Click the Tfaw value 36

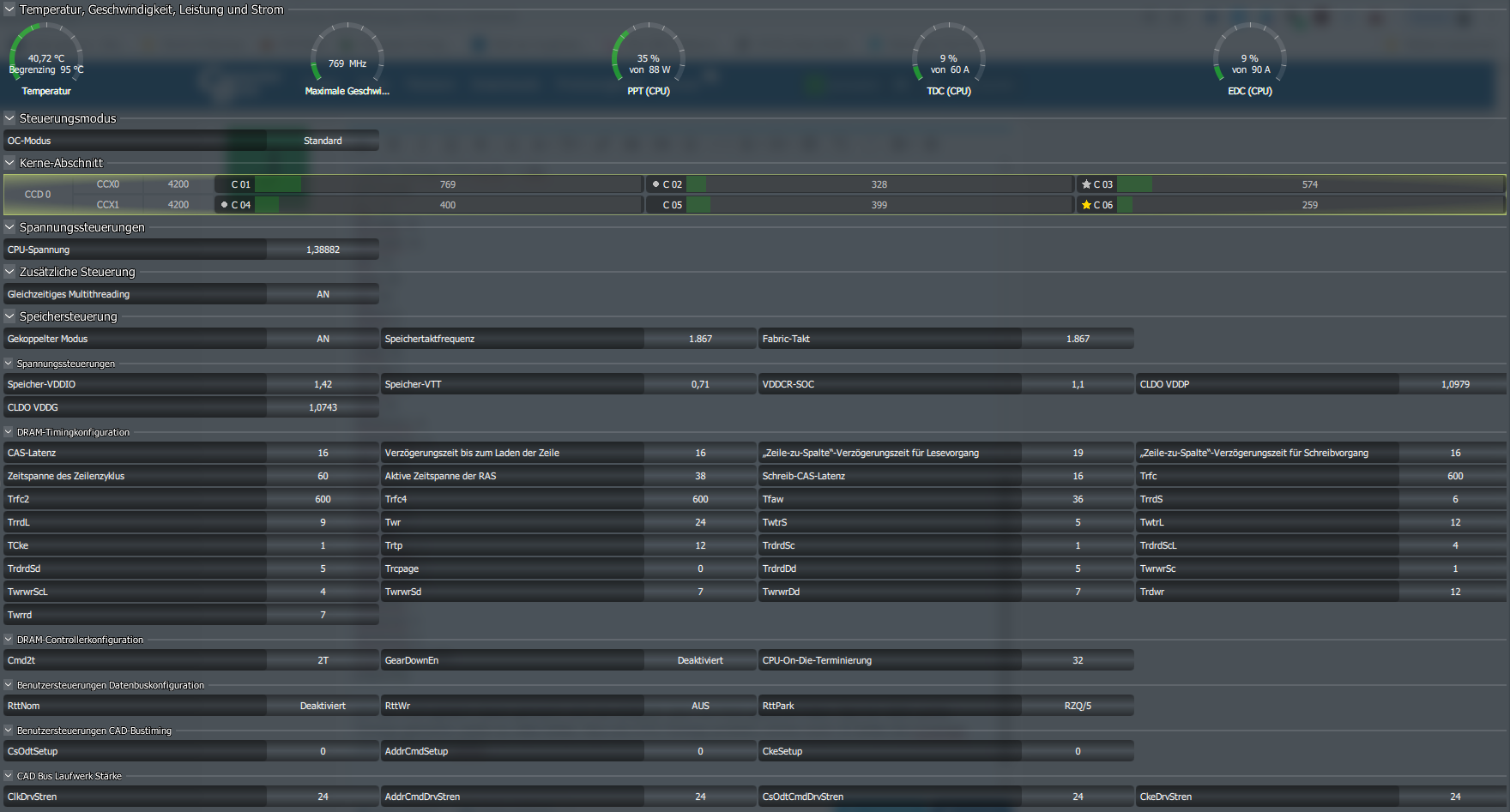coord(1078,499)
